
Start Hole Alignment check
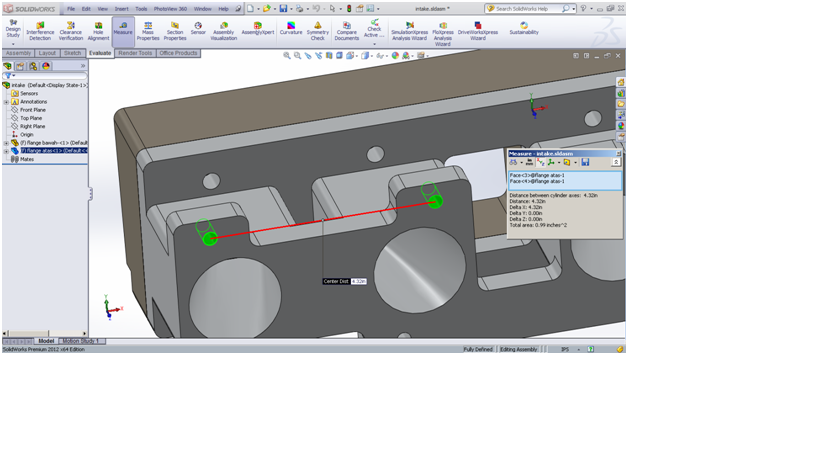98,30
